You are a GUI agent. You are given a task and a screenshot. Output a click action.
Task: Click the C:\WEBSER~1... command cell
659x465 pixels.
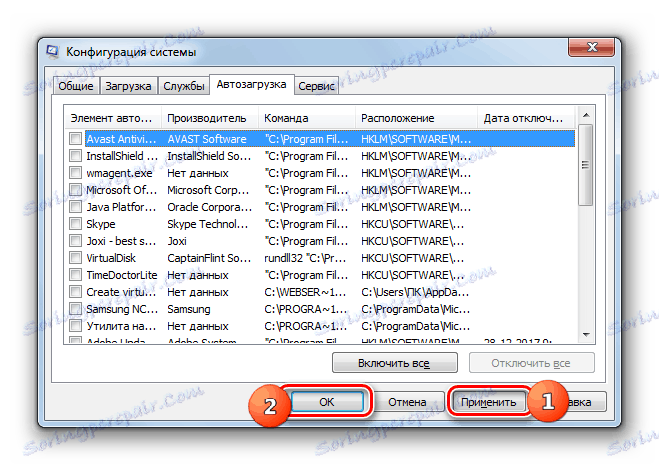pos(305,292)
